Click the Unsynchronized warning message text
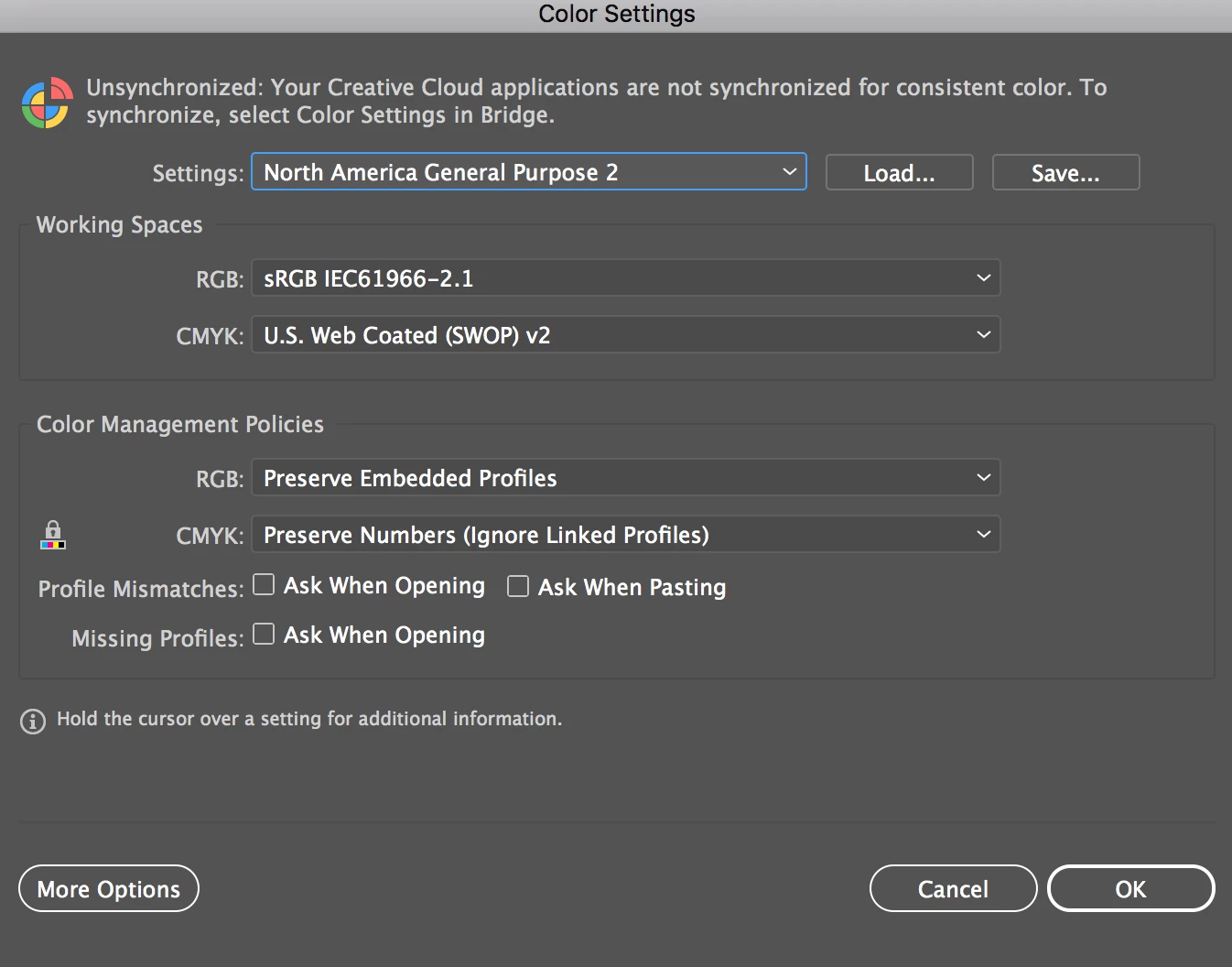 (x=597, y=101)
